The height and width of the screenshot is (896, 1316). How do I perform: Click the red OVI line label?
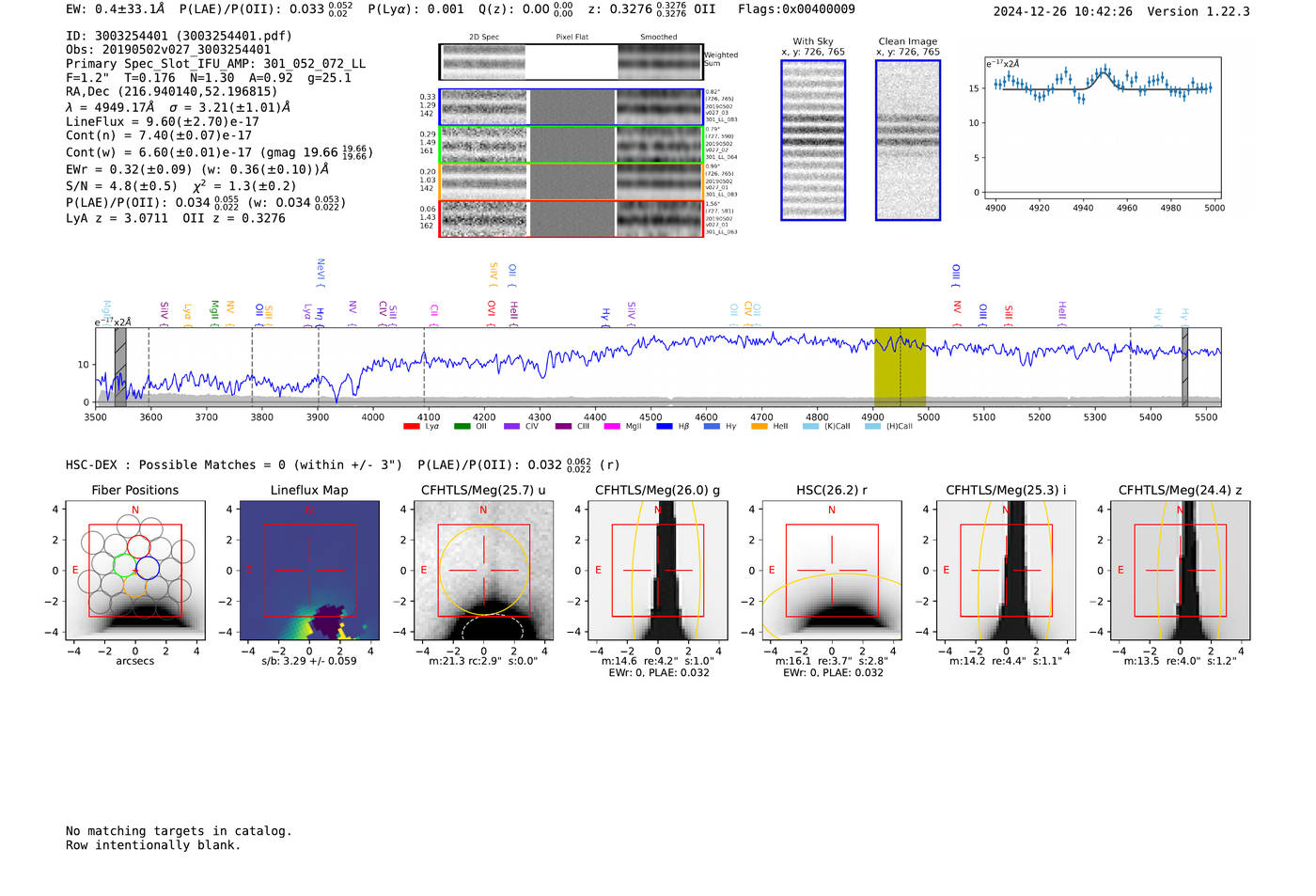click(491, 313)
